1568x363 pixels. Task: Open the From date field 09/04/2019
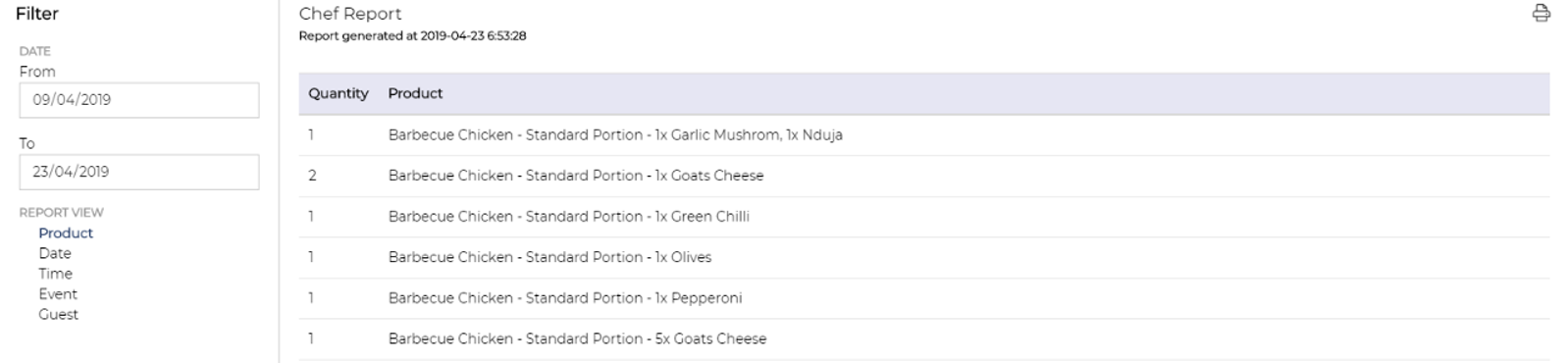(x=139, y=100)
